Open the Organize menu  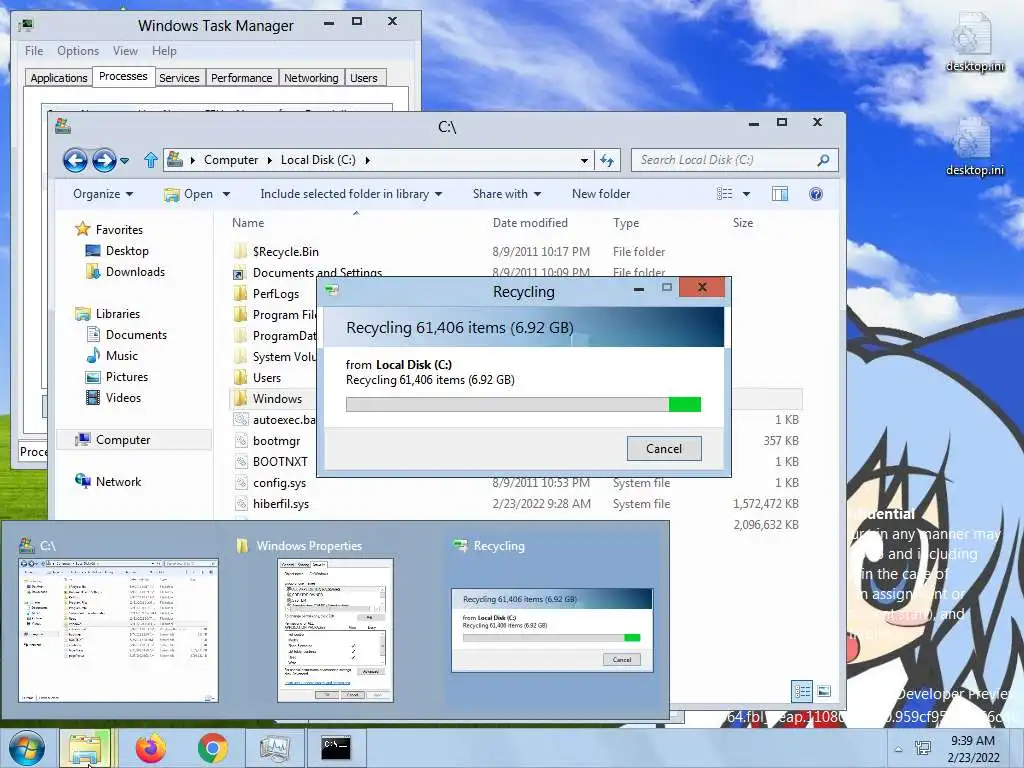[x=103, y=194]
